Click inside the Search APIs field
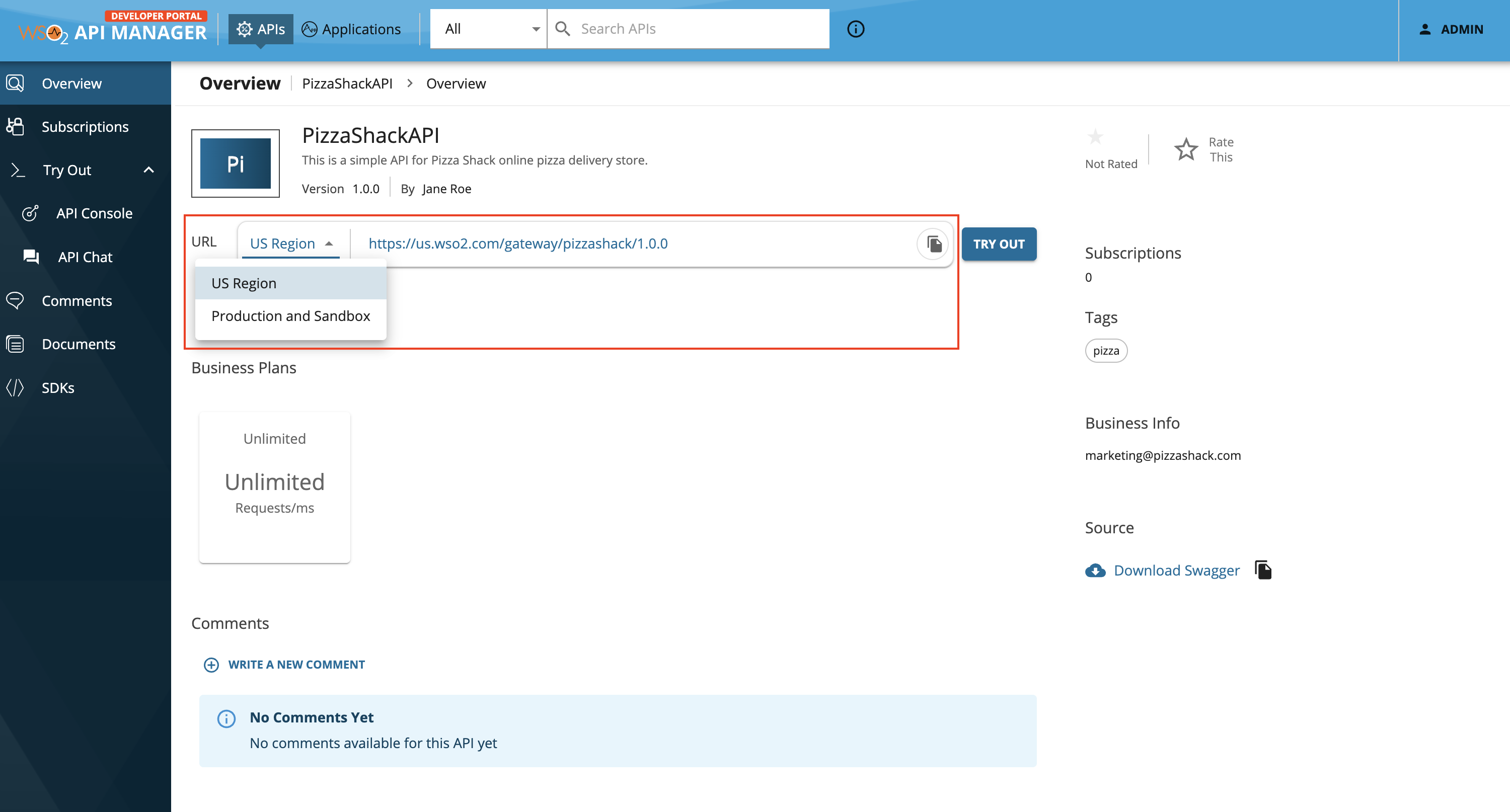Image resolution: width=1510 pixels, height=812 pixels. 645,28
